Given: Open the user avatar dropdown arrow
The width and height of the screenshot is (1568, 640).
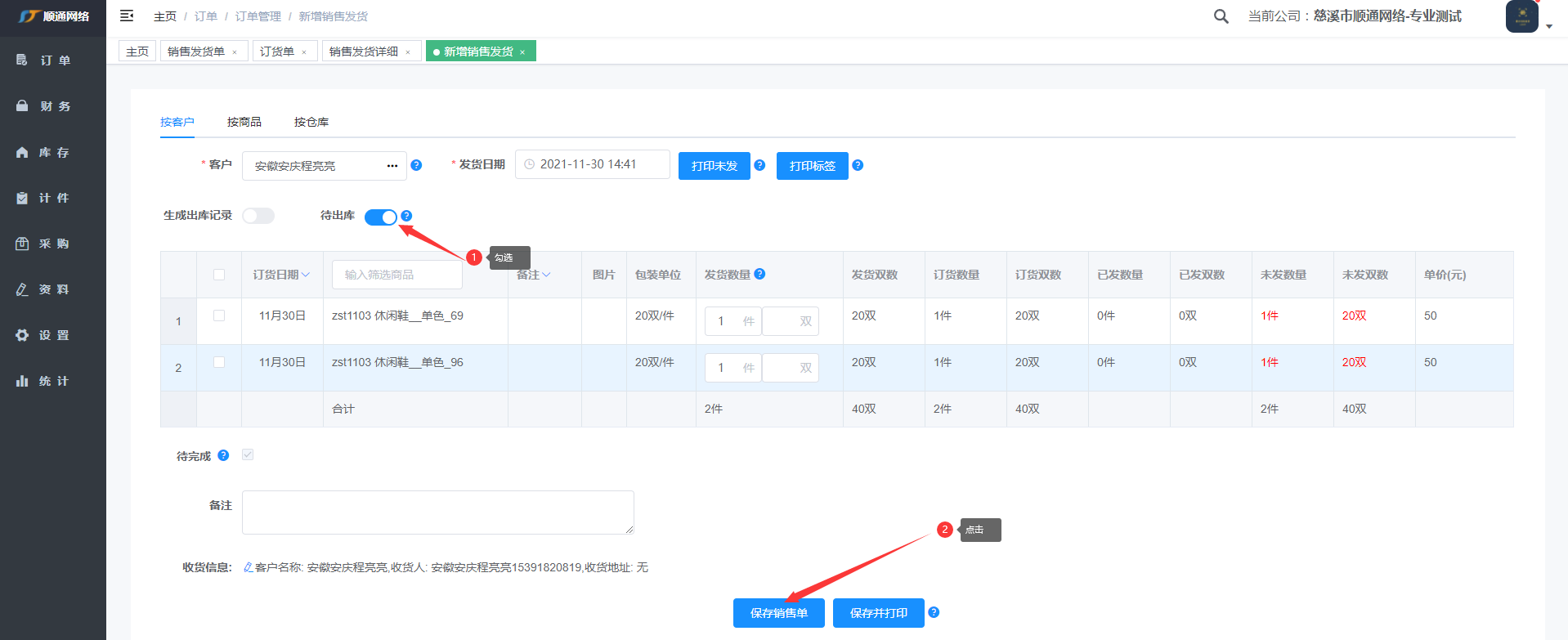Looking at the screenshot, I should (x=1549, y=26).
